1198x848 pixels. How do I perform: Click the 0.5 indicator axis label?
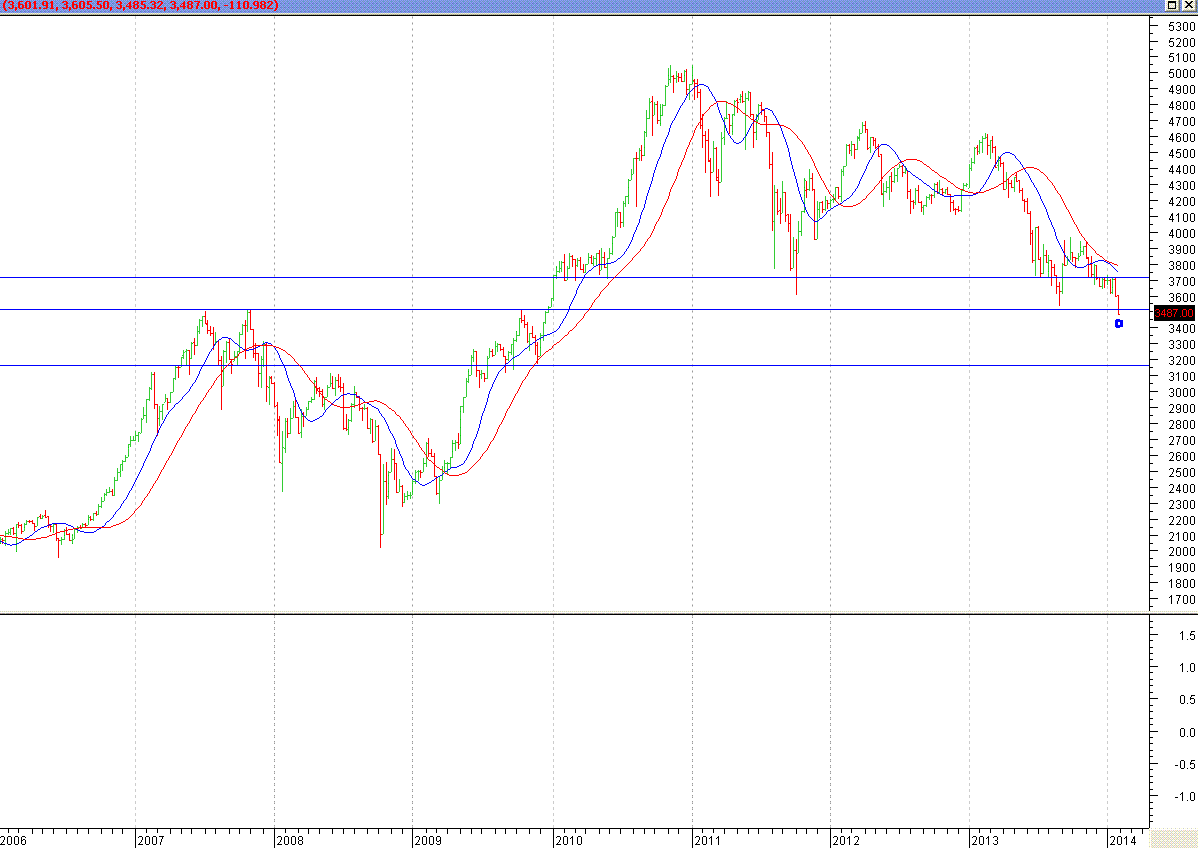(x=1187, y=700)
